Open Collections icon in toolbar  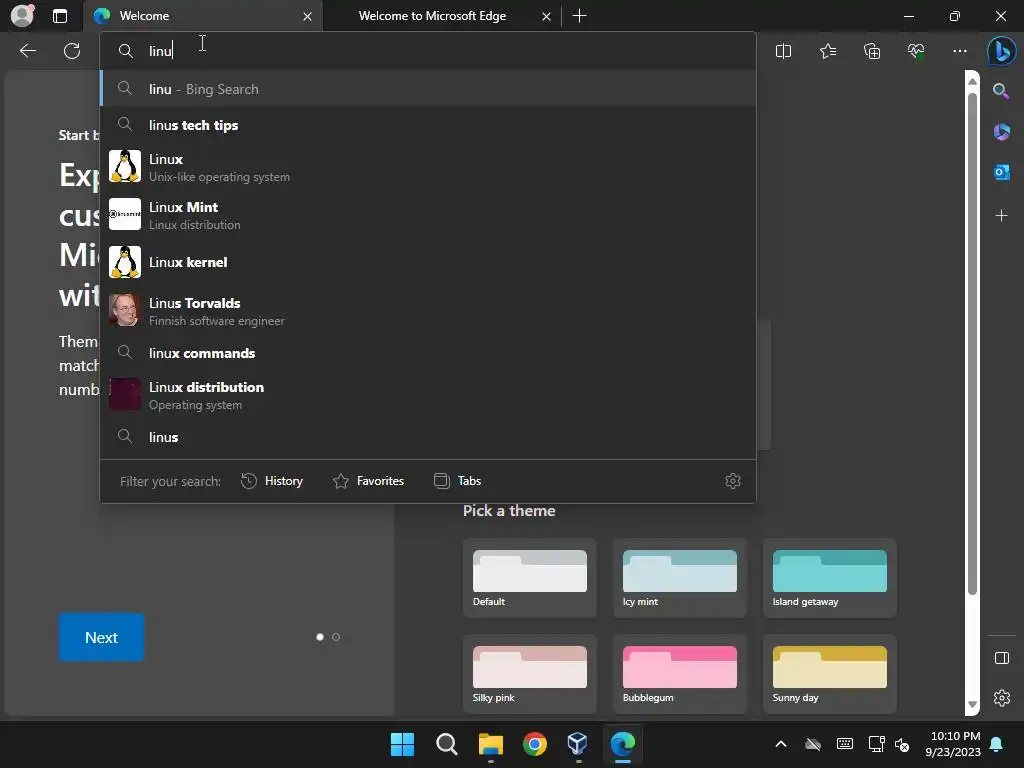pos(872,51)
